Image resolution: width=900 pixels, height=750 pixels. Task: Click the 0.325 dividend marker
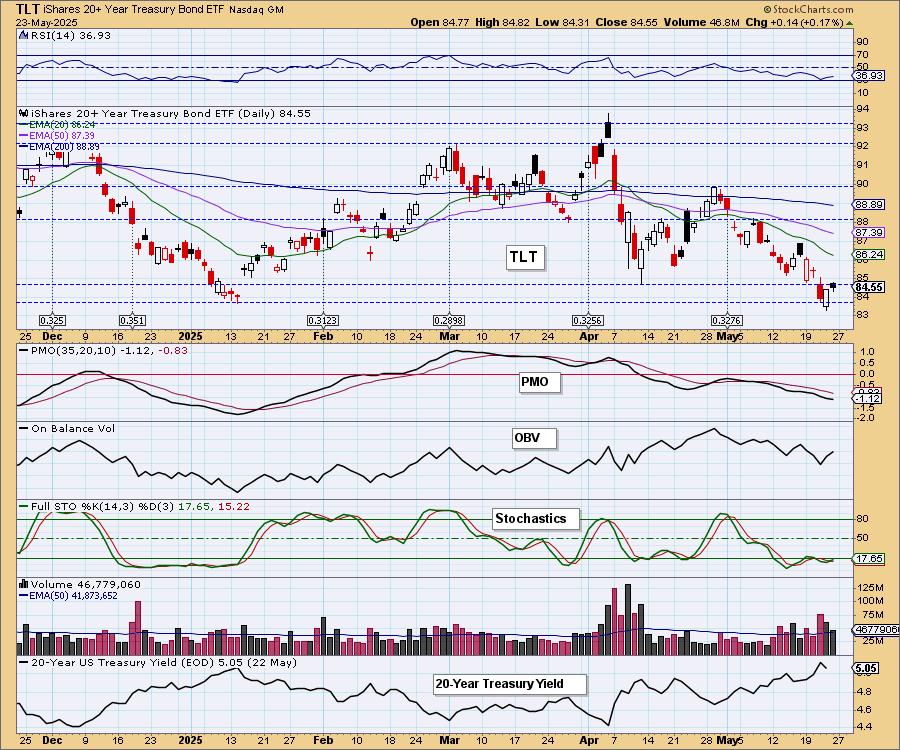coord(52,320)
